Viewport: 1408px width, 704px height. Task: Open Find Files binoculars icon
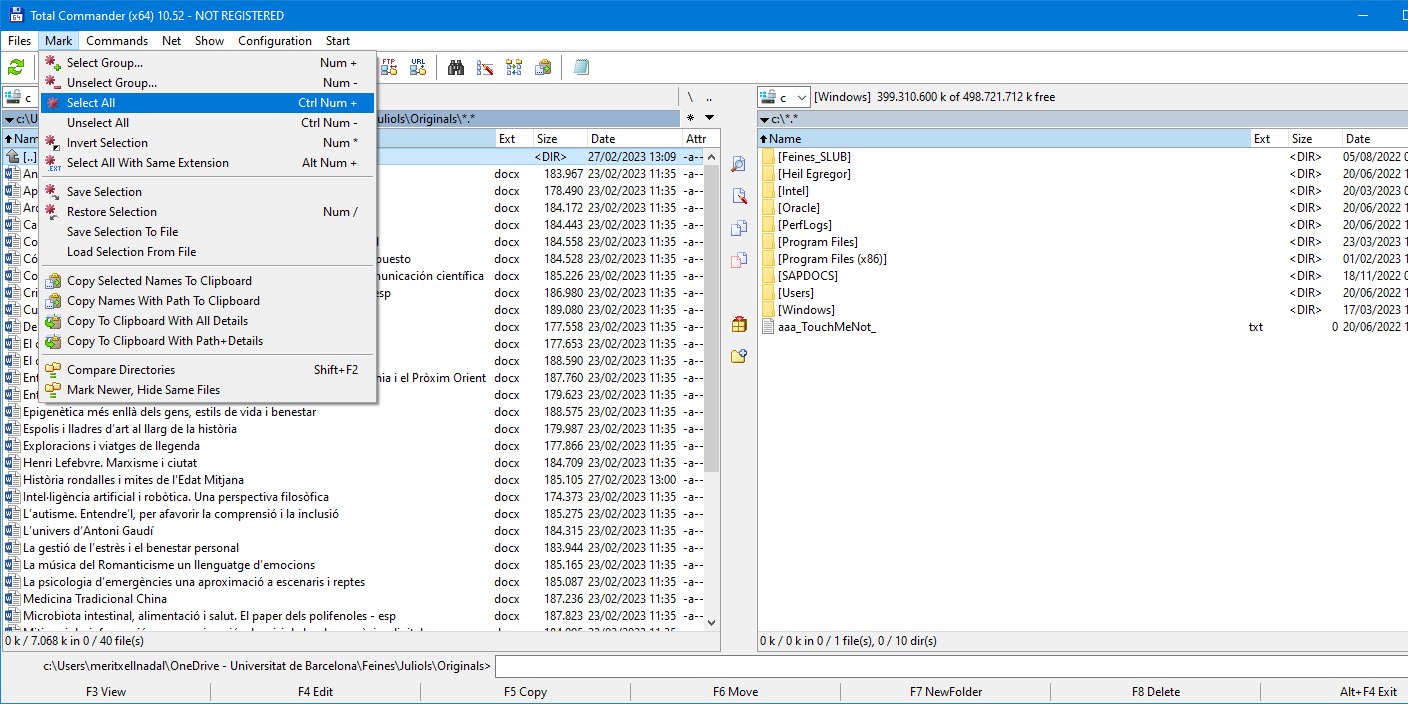(x=456, y=68)
